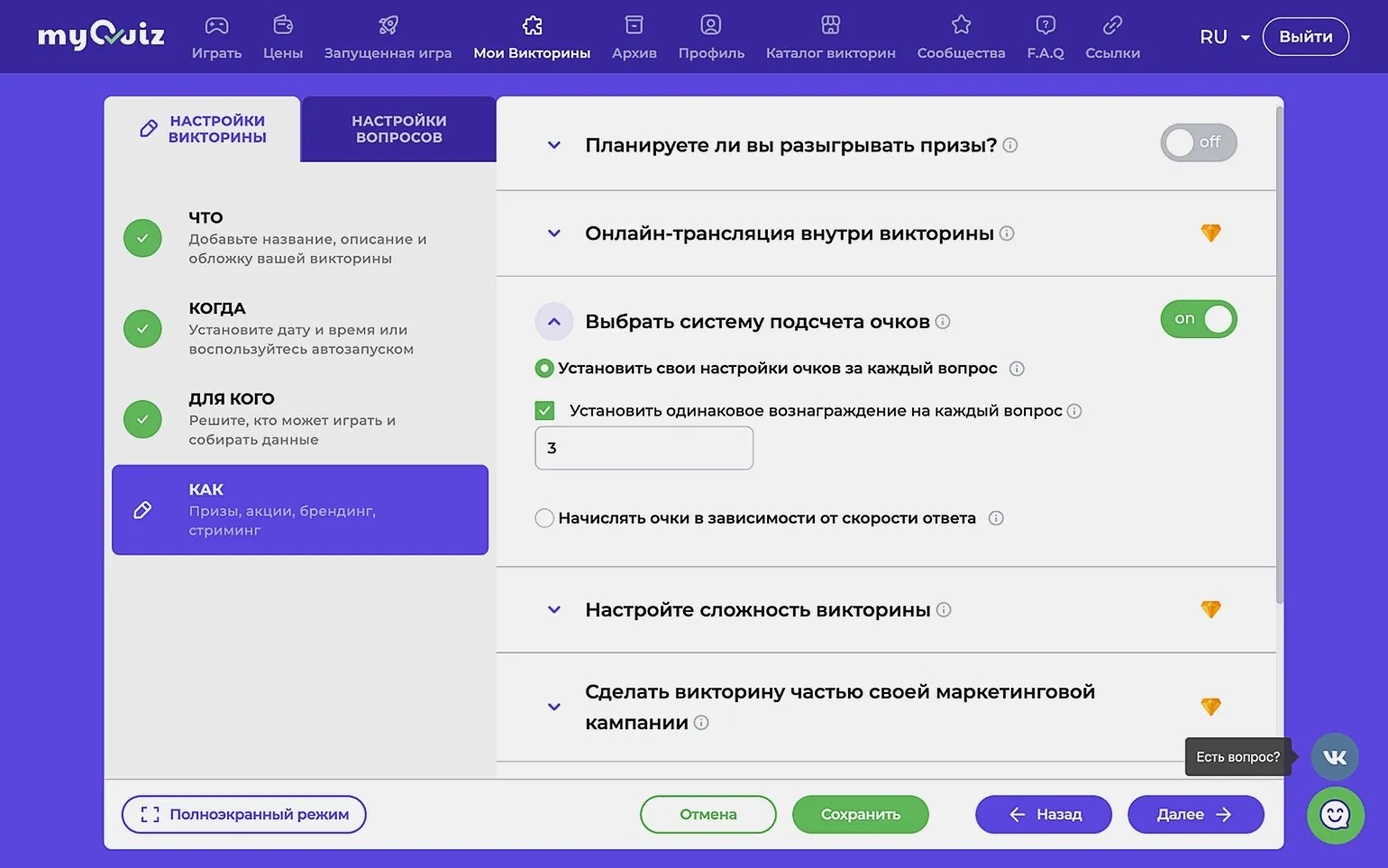Click info icon beside Планируете ли вы разыгрывать призы
This screenshot has height=868, width=1388.
pos(1010,145)
